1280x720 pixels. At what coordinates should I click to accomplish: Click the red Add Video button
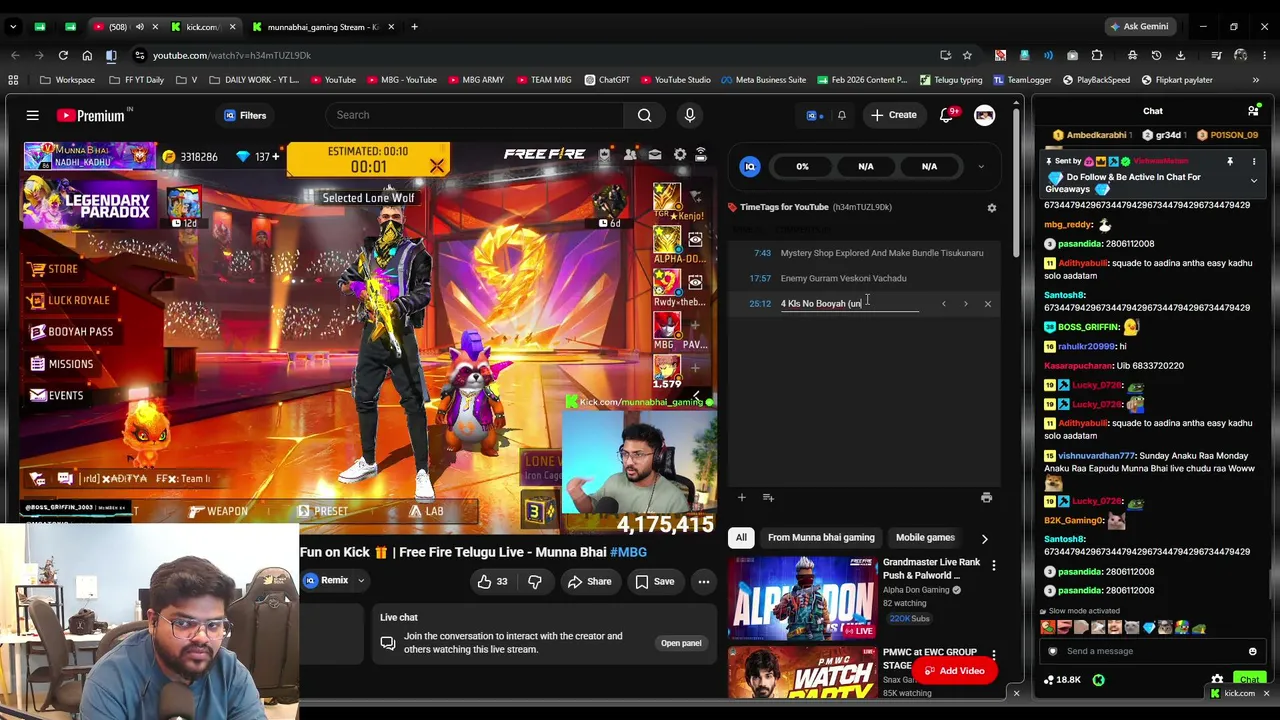click(x=955, y=671)
